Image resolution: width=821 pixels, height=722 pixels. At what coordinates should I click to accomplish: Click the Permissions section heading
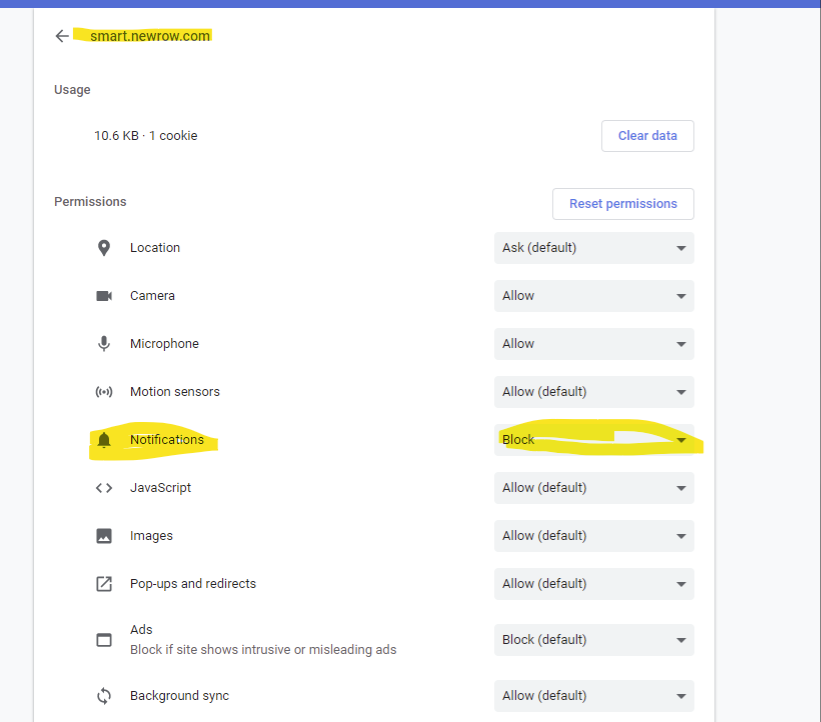point(90,202)
